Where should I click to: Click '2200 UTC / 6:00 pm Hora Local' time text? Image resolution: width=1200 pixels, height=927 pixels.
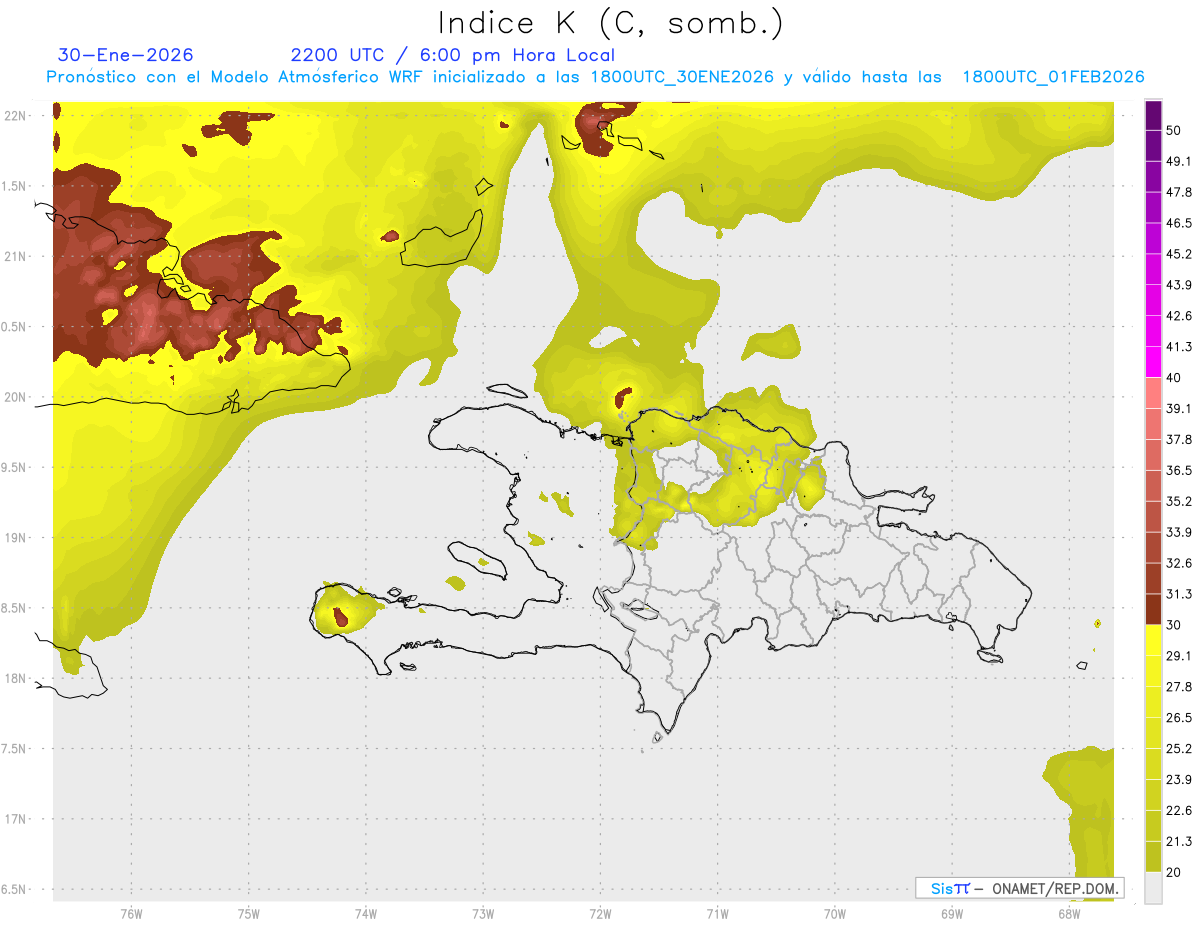pyautogui.click(x=452, y=55)
